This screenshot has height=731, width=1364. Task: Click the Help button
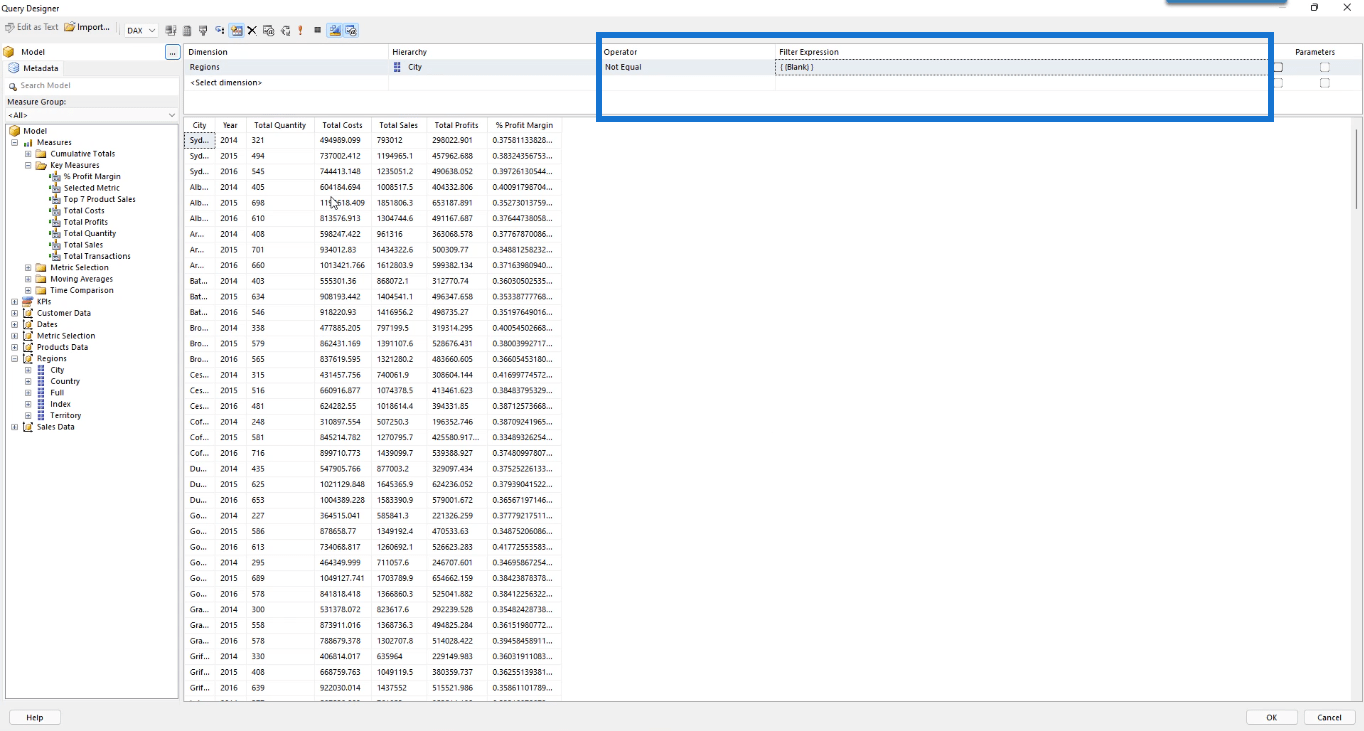[35, 717]
